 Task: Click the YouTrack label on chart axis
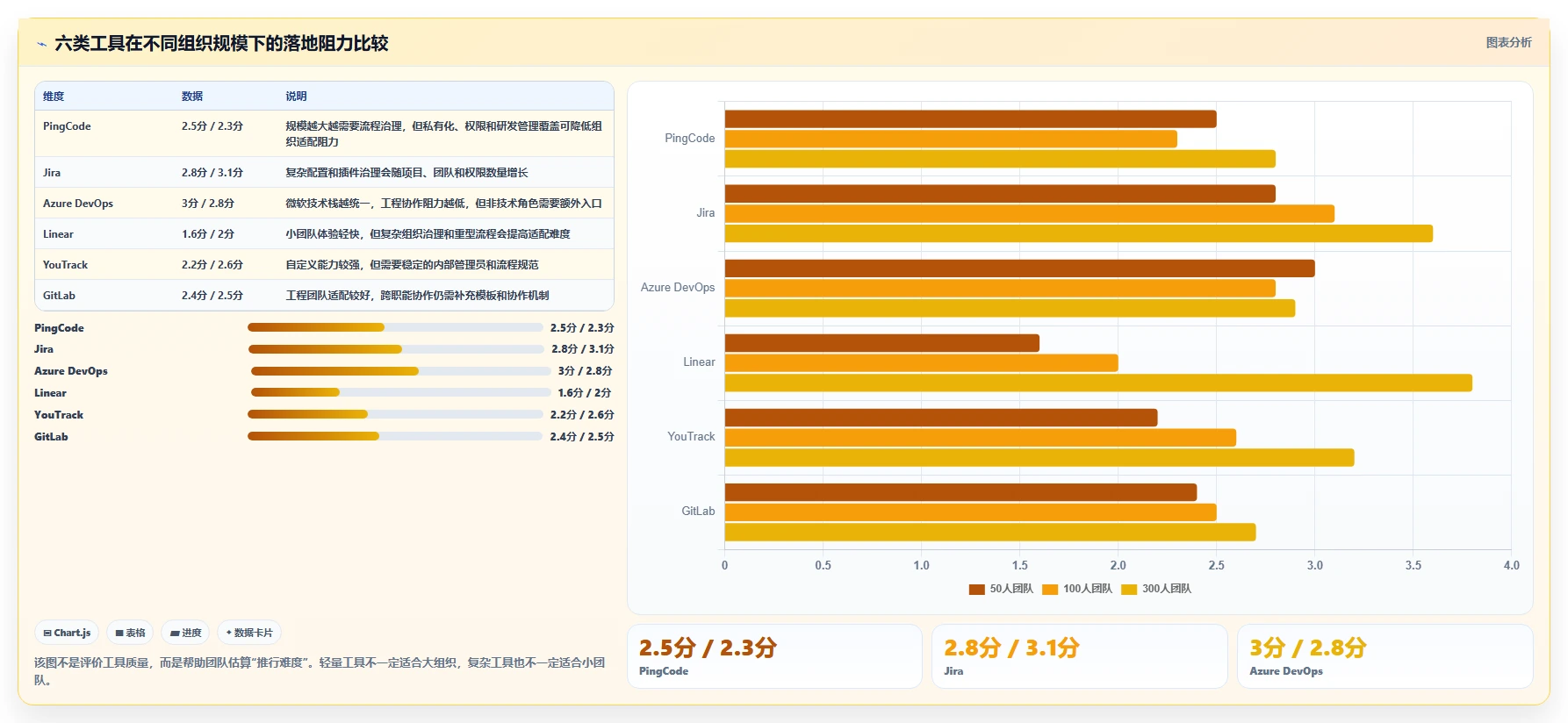pyautogui.click(x=691, y=437)
